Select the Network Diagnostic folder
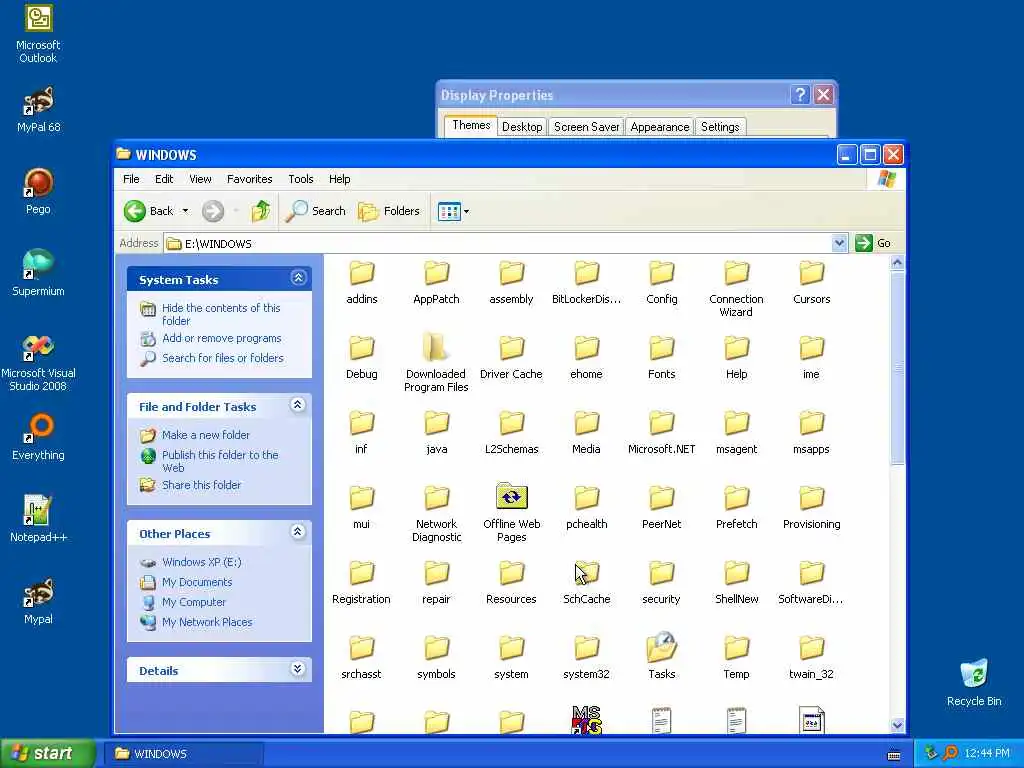The width and height of the screenshot is (1024, 768). 436,515
